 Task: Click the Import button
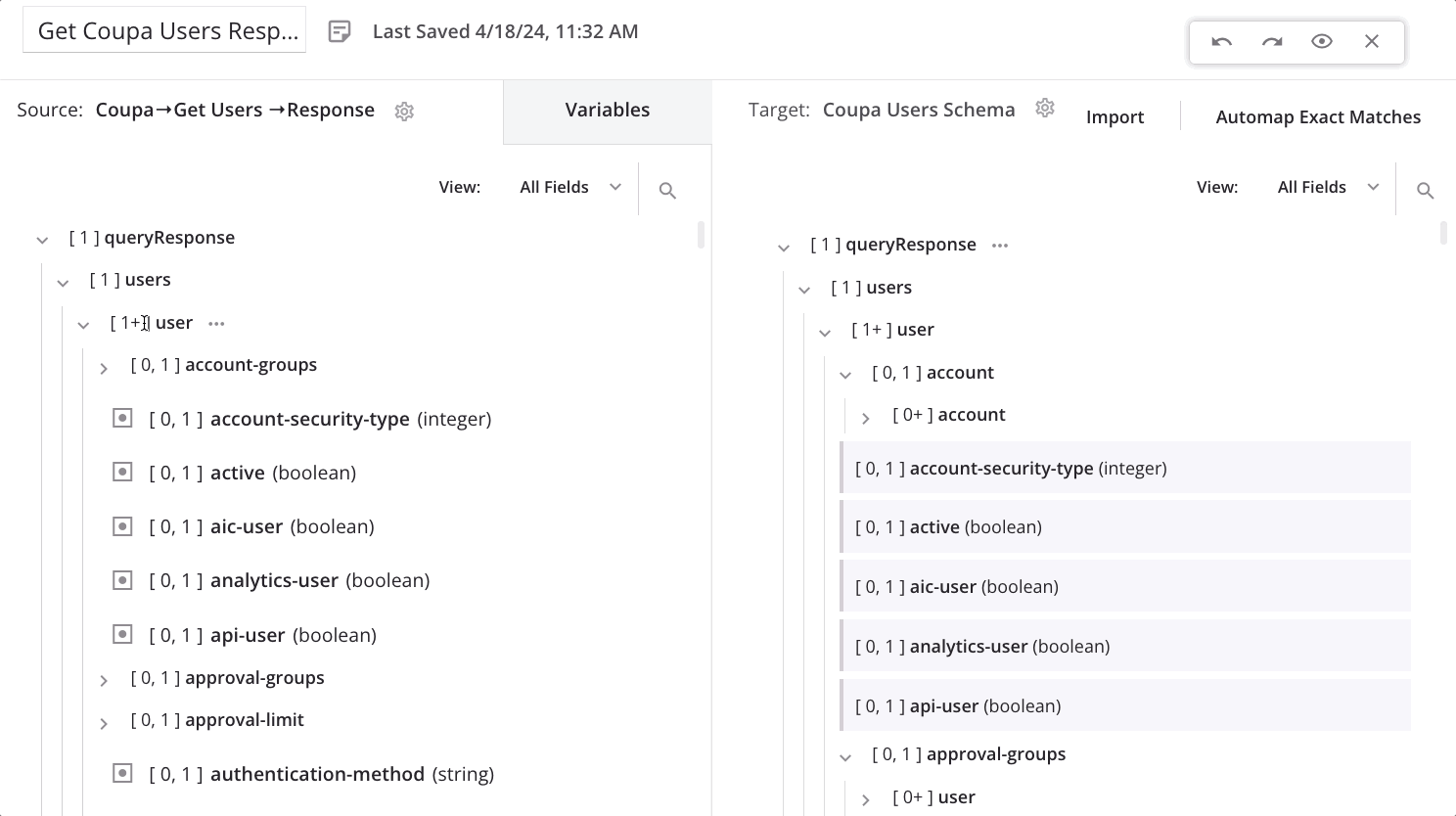click(x=1115, y=117)
